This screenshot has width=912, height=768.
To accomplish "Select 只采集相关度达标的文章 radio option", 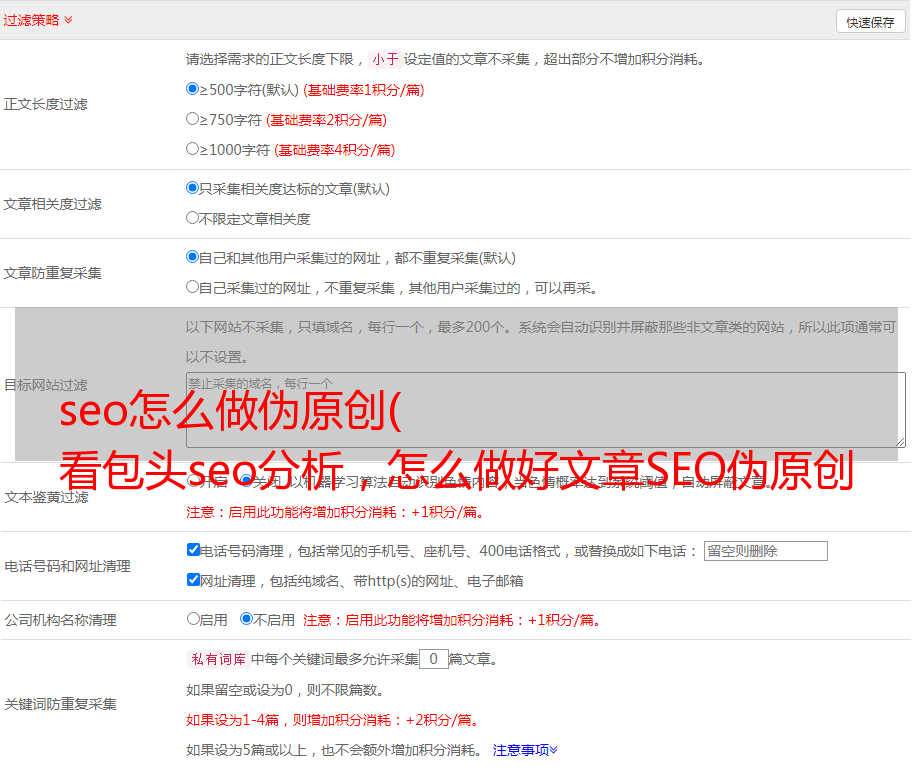I will [x=193, y=188].
